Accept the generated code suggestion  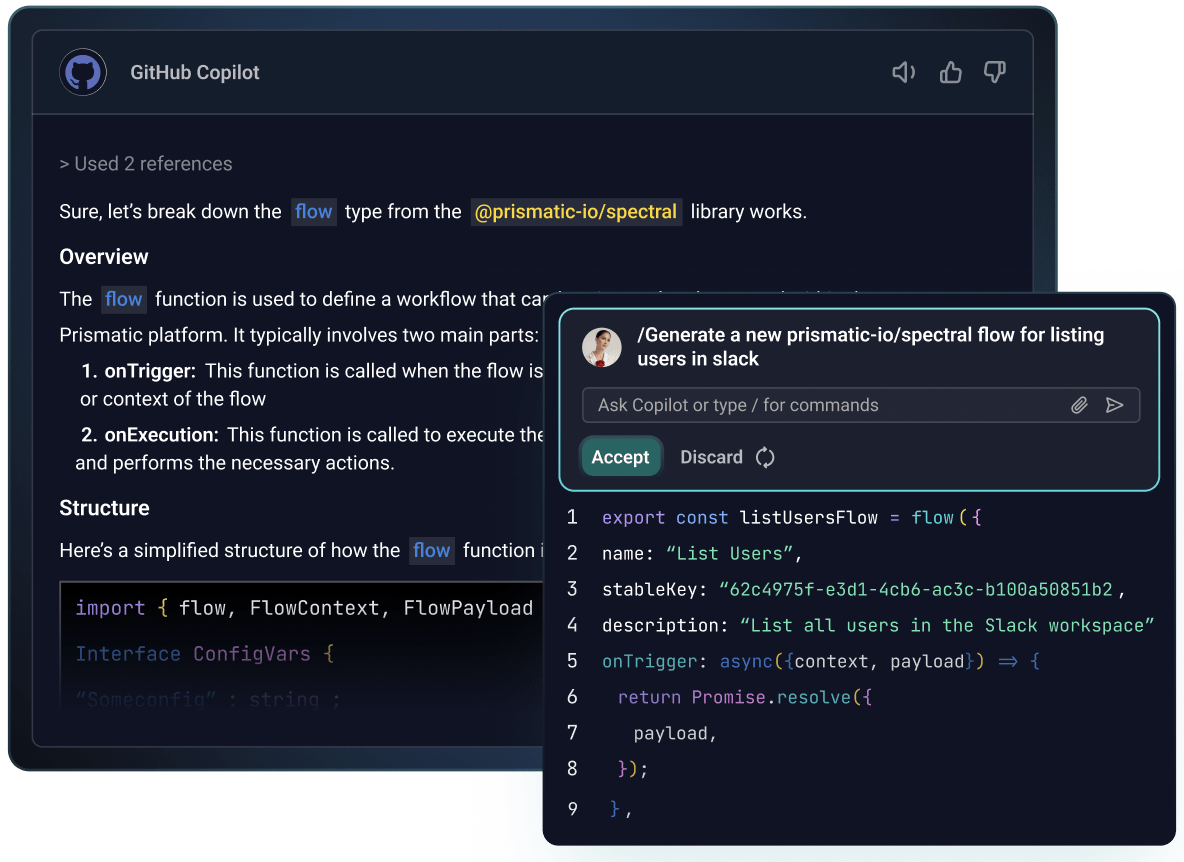[x=621, y=457]
